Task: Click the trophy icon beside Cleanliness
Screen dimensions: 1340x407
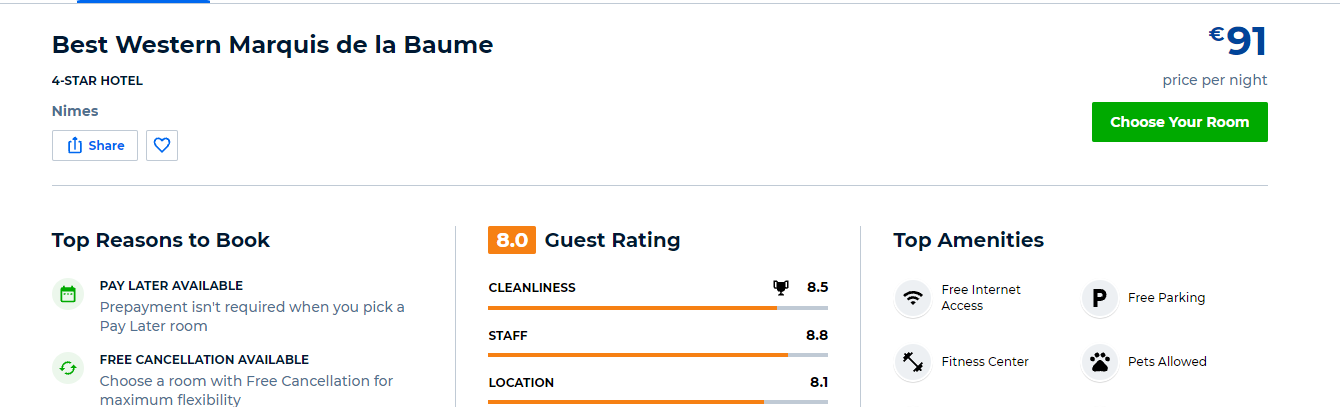Action: coord(781,287)
